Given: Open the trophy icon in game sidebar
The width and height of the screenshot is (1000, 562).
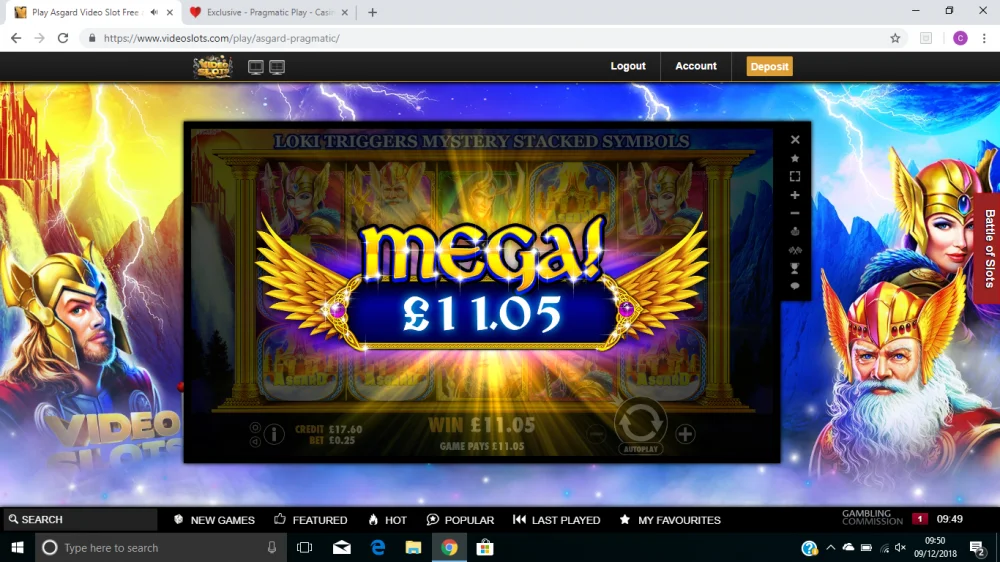Looking at the screenshot, I should click(x=795, y=269).
